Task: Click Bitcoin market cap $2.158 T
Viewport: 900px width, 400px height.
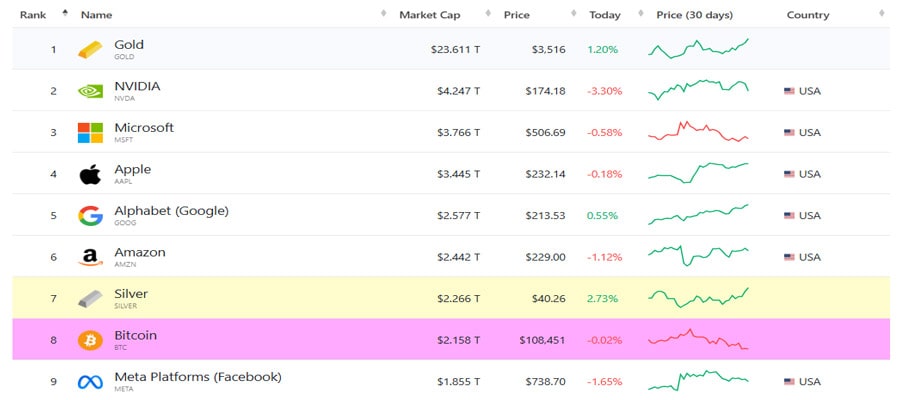Action: click(x=458, y=340)
